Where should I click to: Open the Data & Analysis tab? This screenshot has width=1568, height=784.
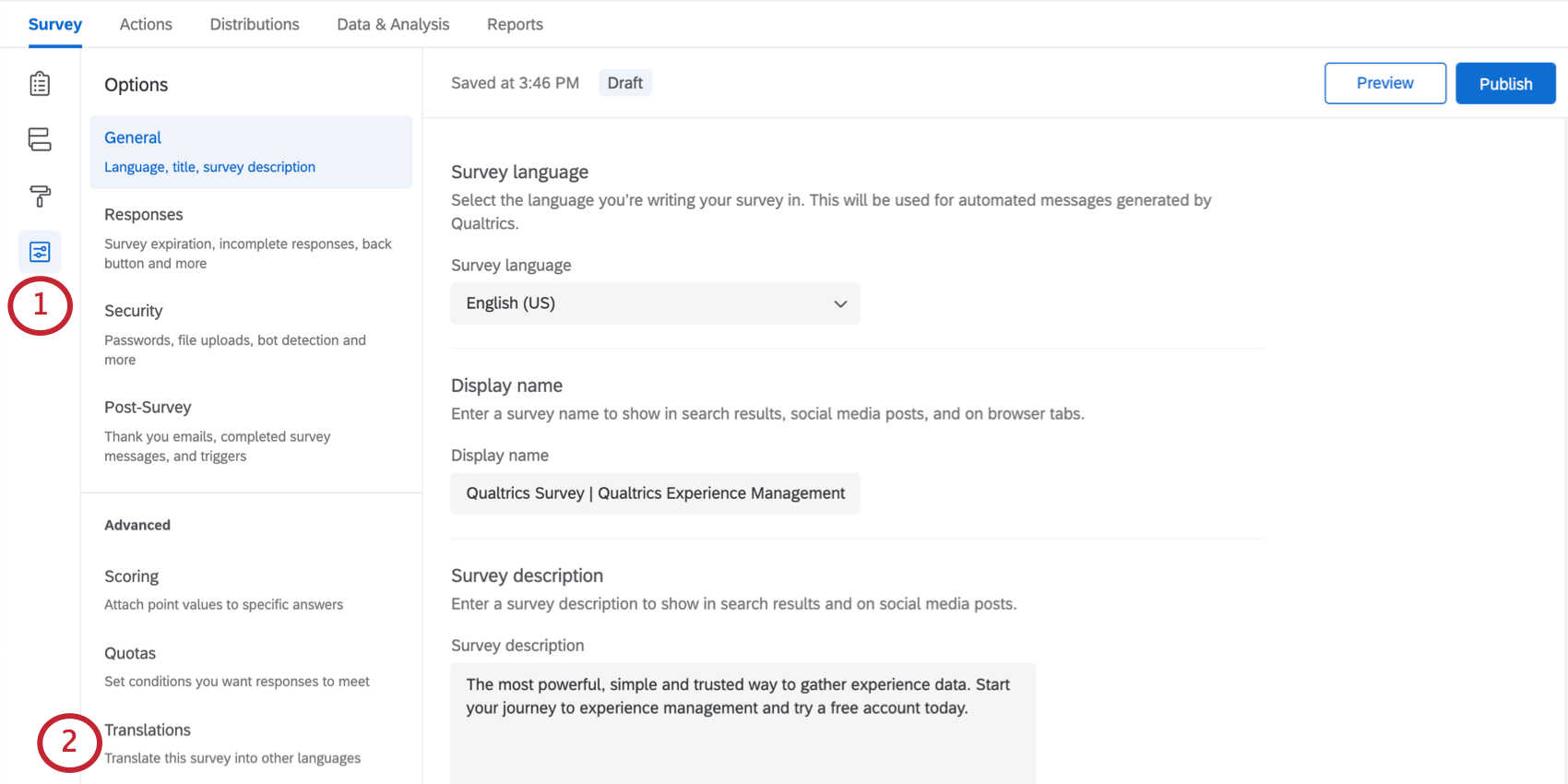coord(393,25)
